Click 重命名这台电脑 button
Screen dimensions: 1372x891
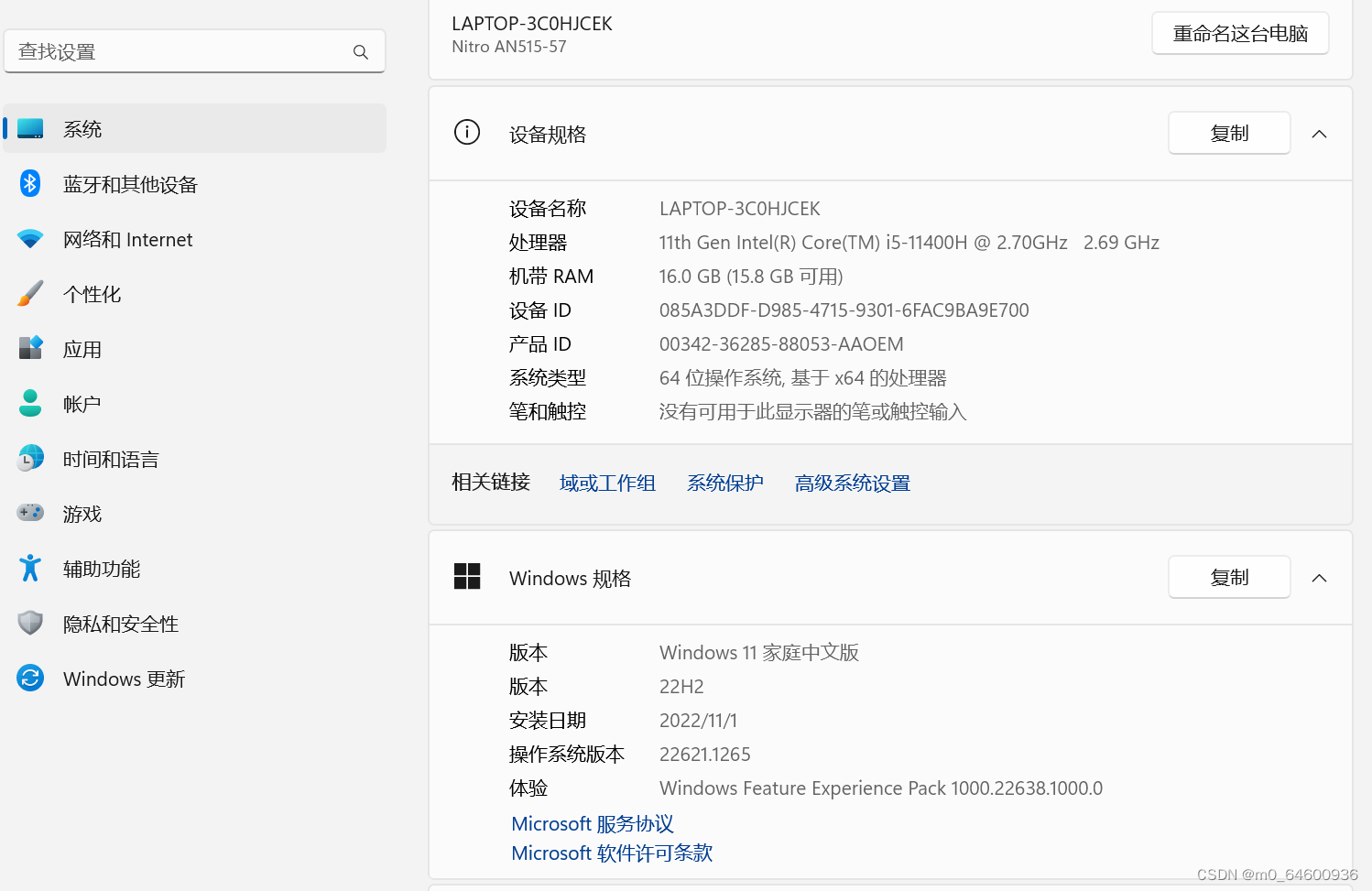(x=1240, y=34)
